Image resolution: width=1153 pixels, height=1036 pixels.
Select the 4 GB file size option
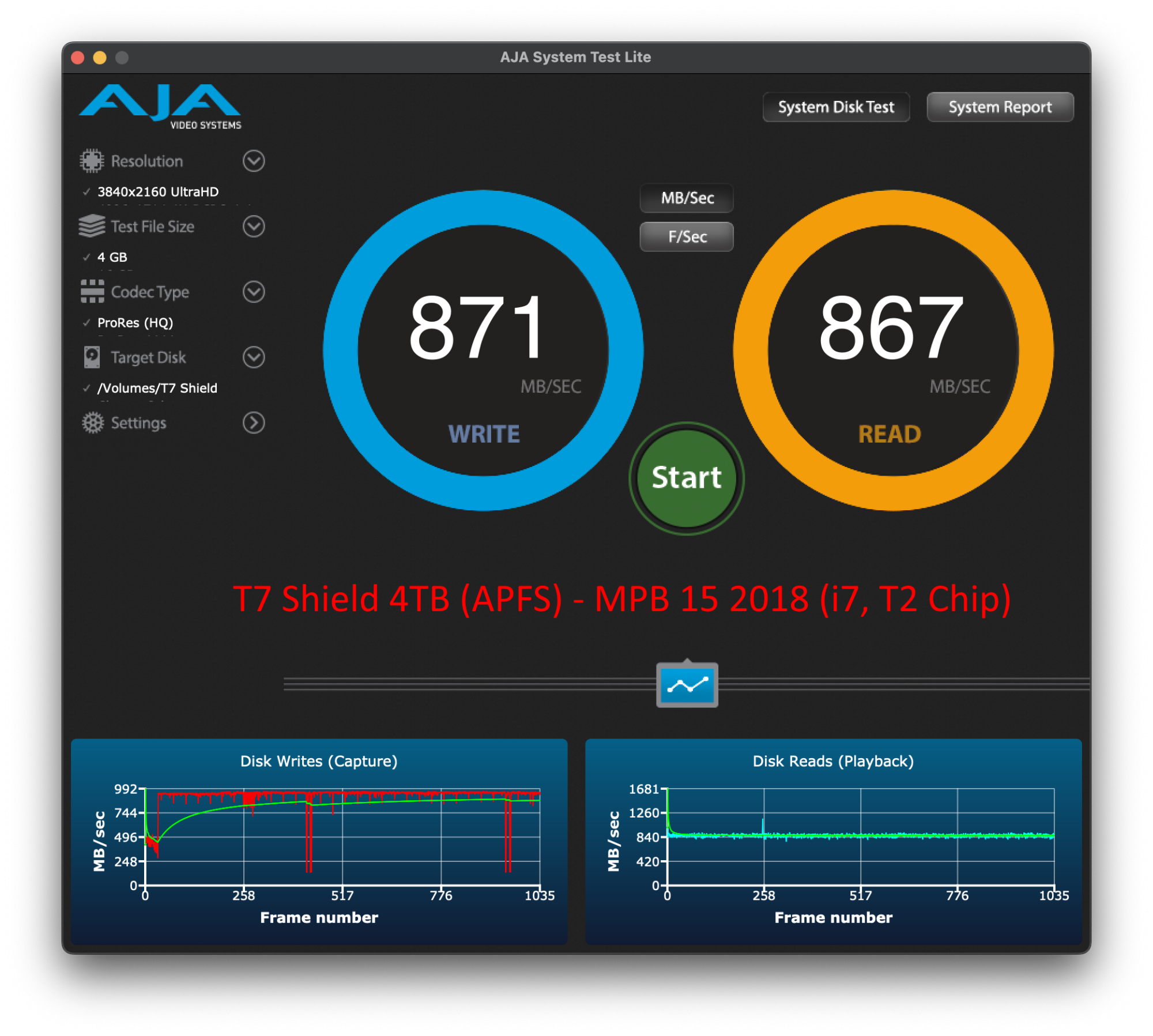click(x=112, y=257)
